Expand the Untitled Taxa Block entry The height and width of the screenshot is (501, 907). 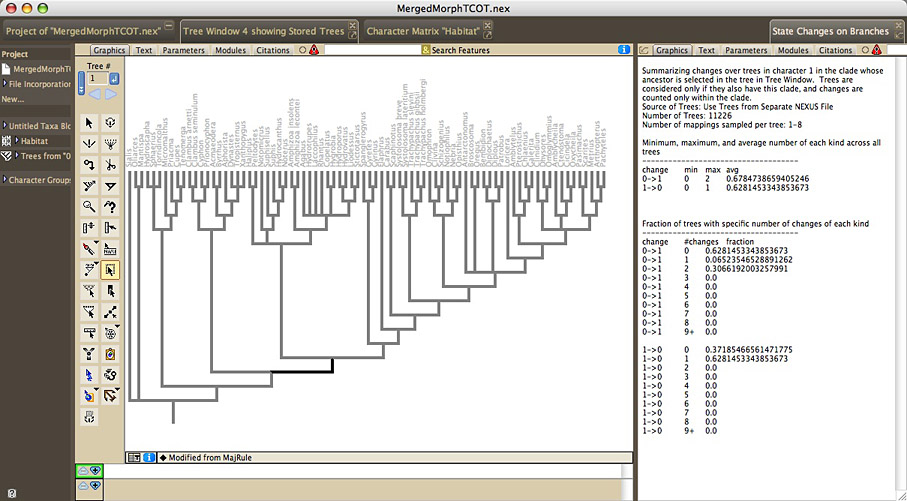click(x=5, y=126)
